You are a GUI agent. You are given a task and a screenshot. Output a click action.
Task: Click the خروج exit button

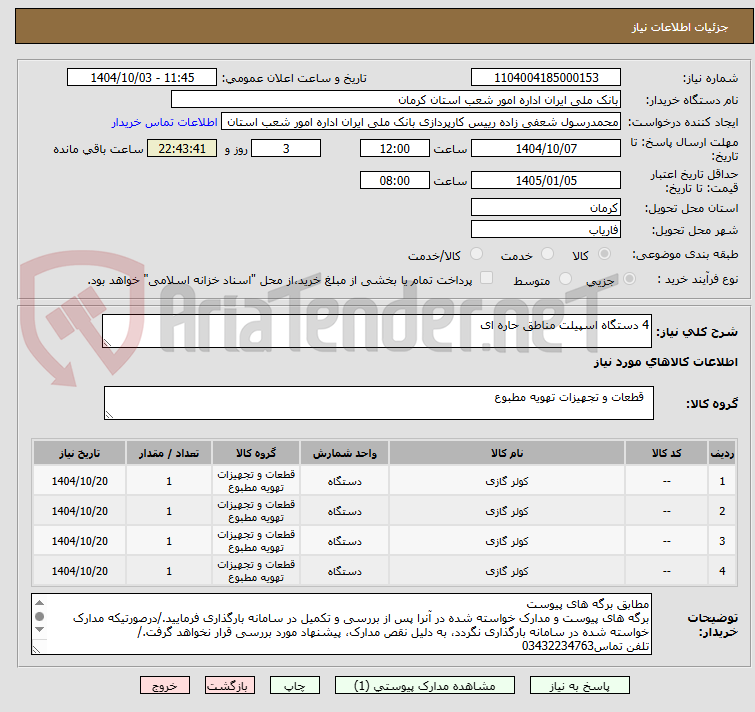165,686
